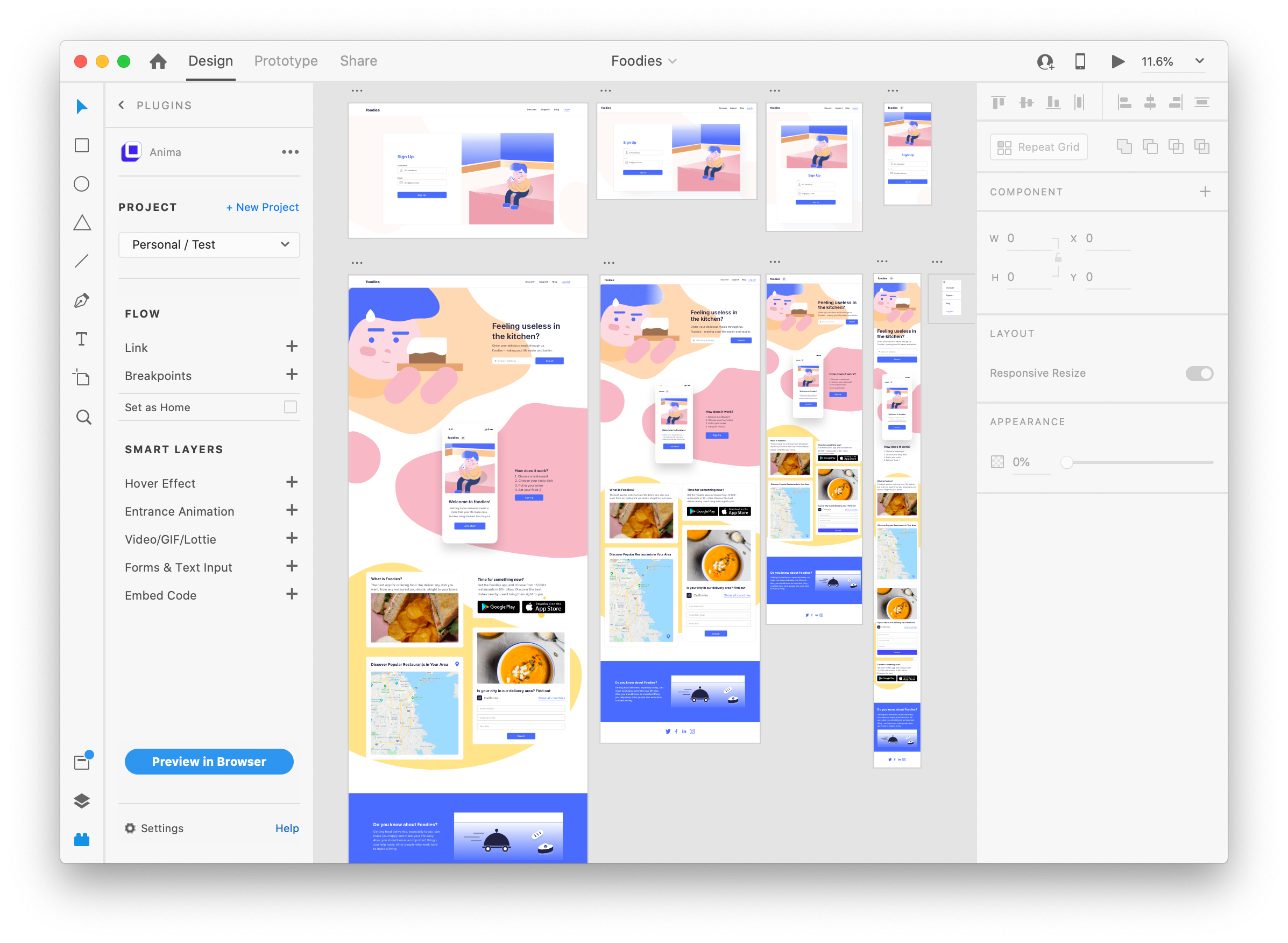
Task: Check the Set as Home checkbox
Action: click(x=291, y=407)
